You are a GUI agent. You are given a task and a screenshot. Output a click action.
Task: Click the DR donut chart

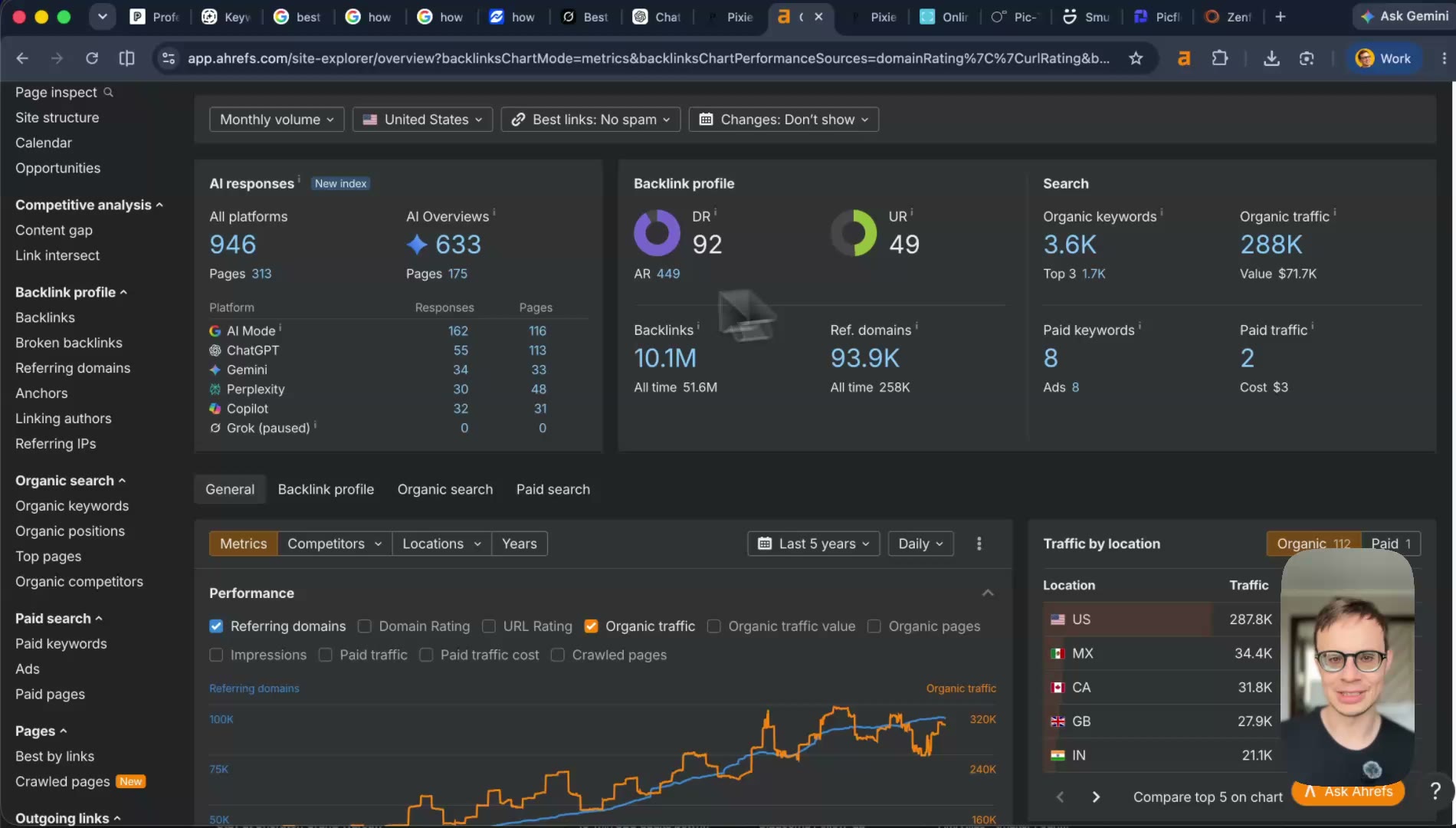[657, 233]
